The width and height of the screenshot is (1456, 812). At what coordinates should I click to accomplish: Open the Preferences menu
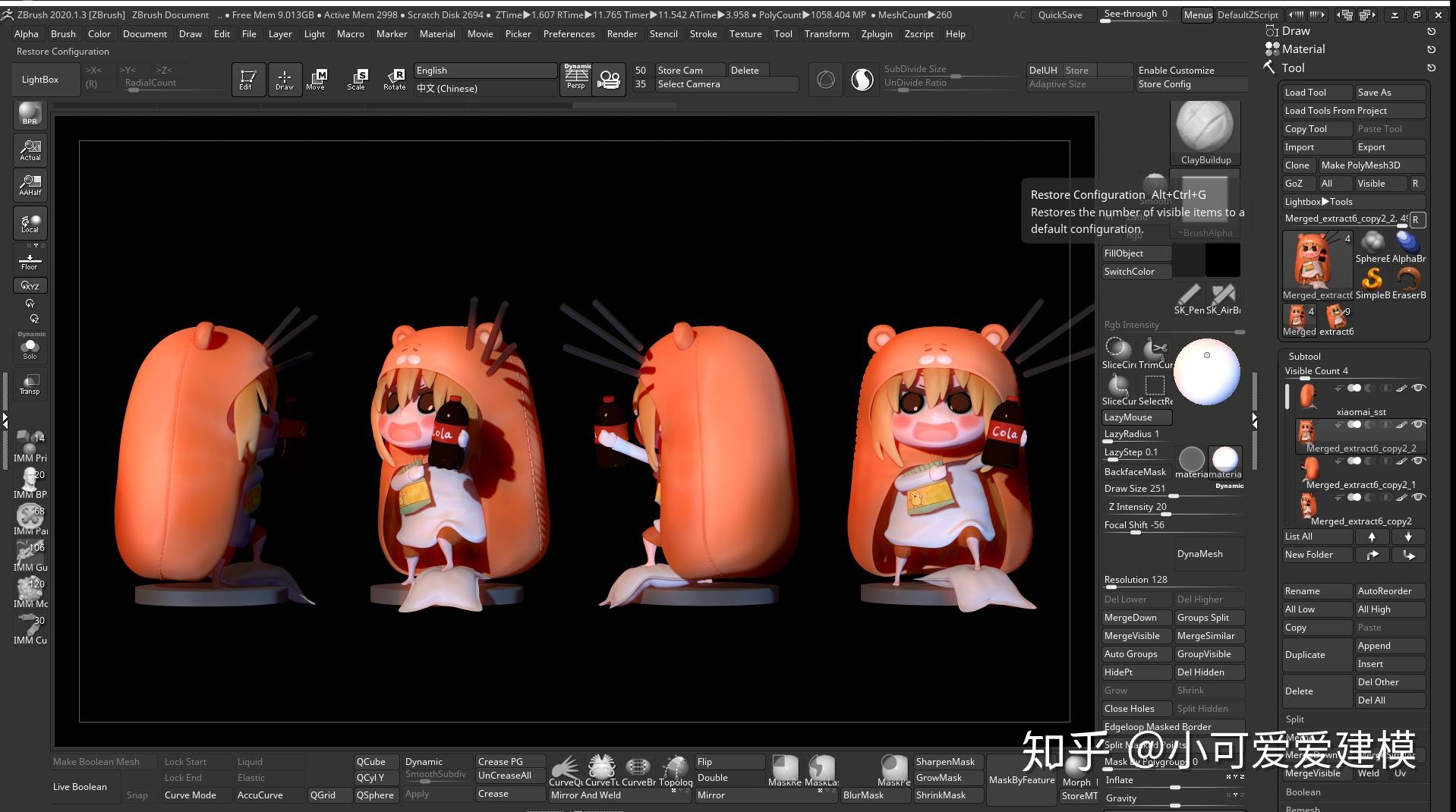(x=569, y=34)
